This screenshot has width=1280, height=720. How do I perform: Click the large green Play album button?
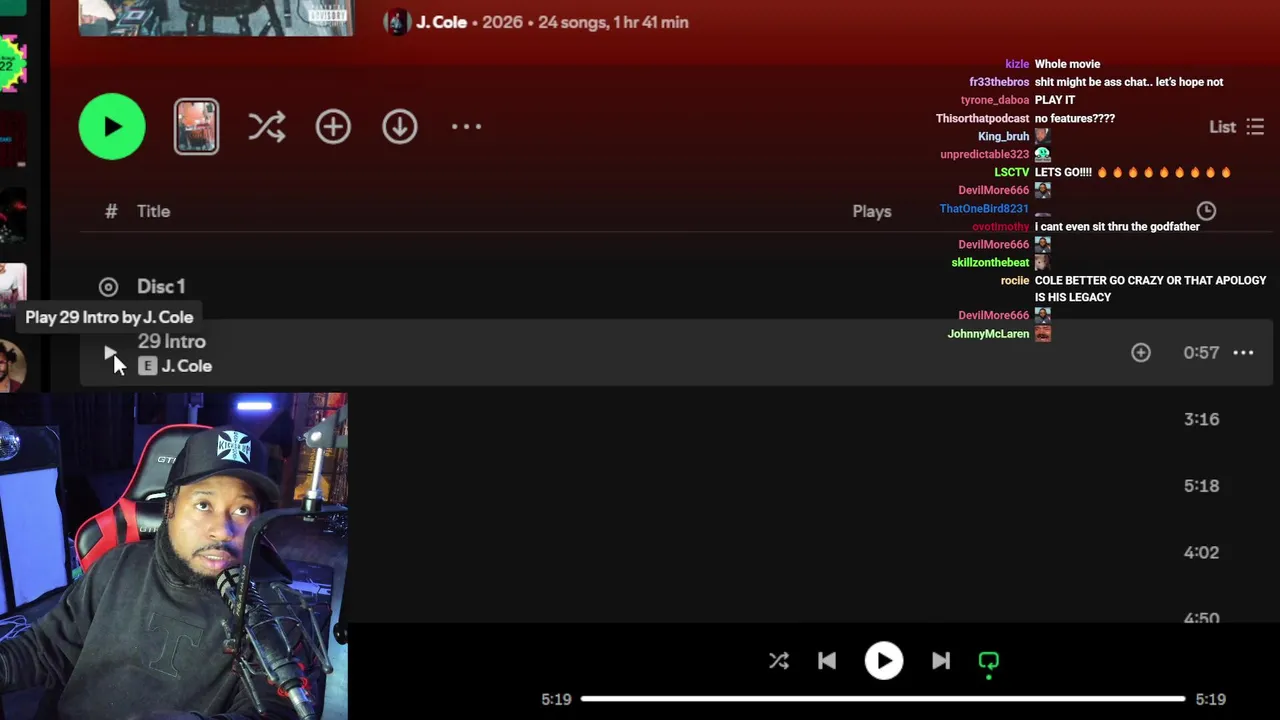coord(112,126)
